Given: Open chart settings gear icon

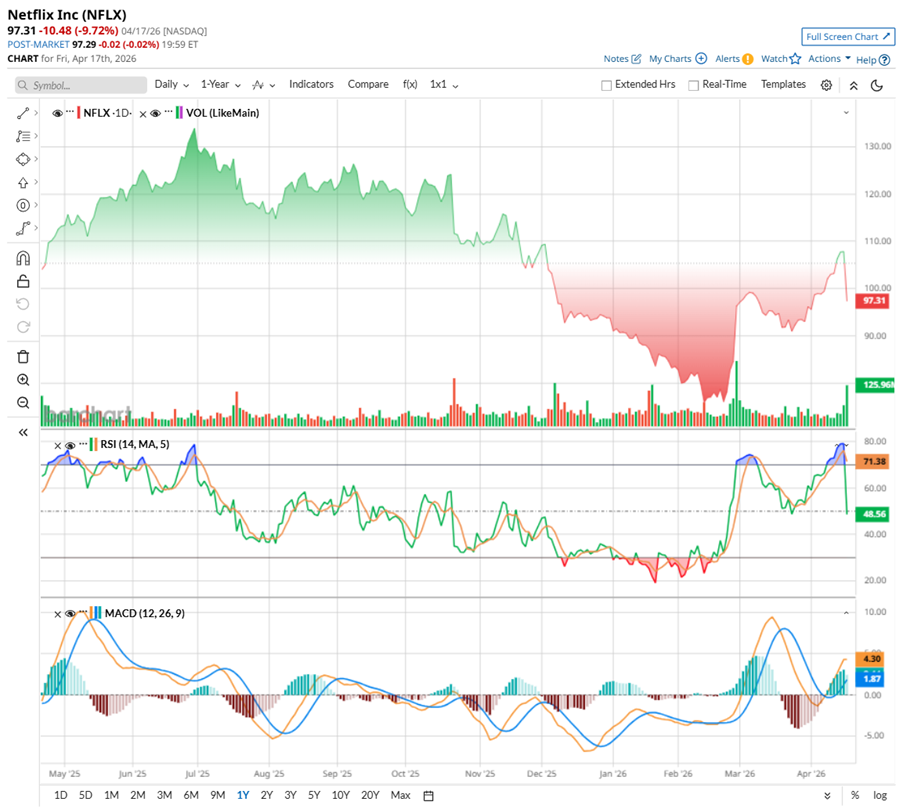Looking at the screenshot, I should (x=826, y=85).
